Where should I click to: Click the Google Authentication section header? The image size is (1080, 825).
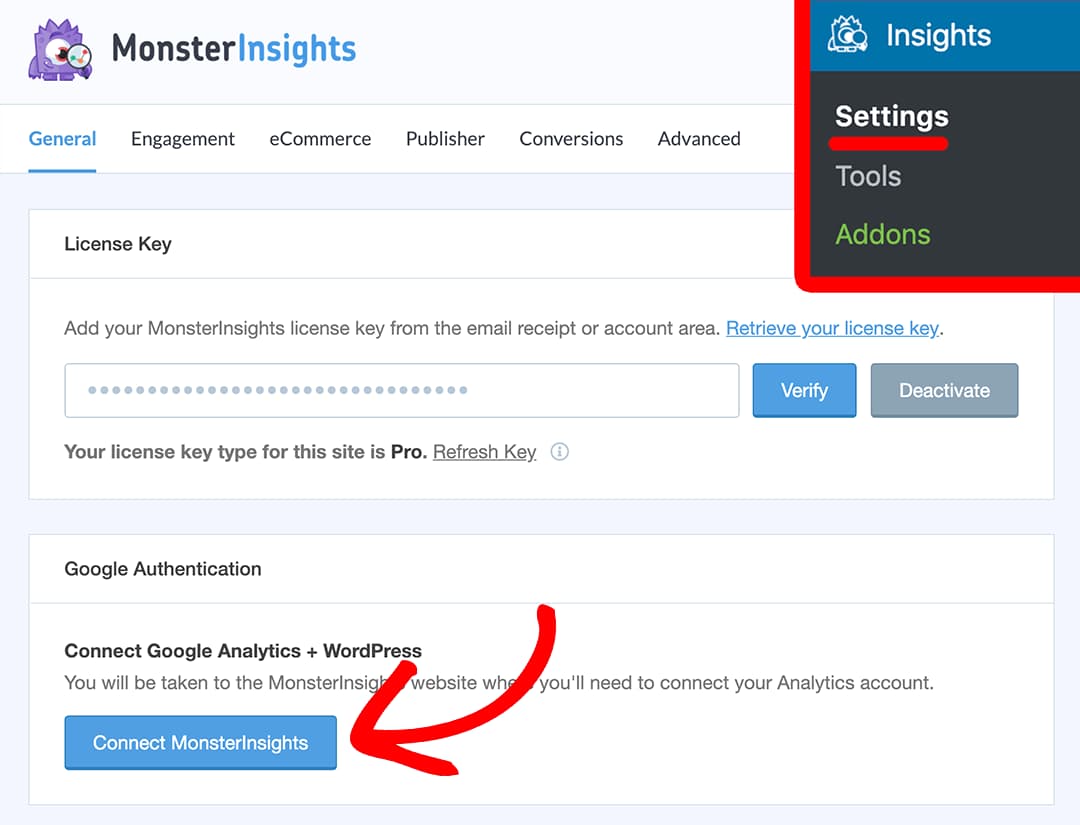162,568
